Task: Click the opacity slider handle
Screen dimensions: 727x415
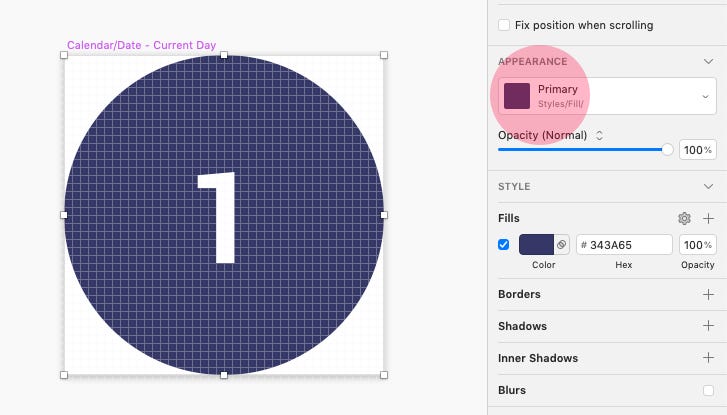Action: tap(667, 149)
